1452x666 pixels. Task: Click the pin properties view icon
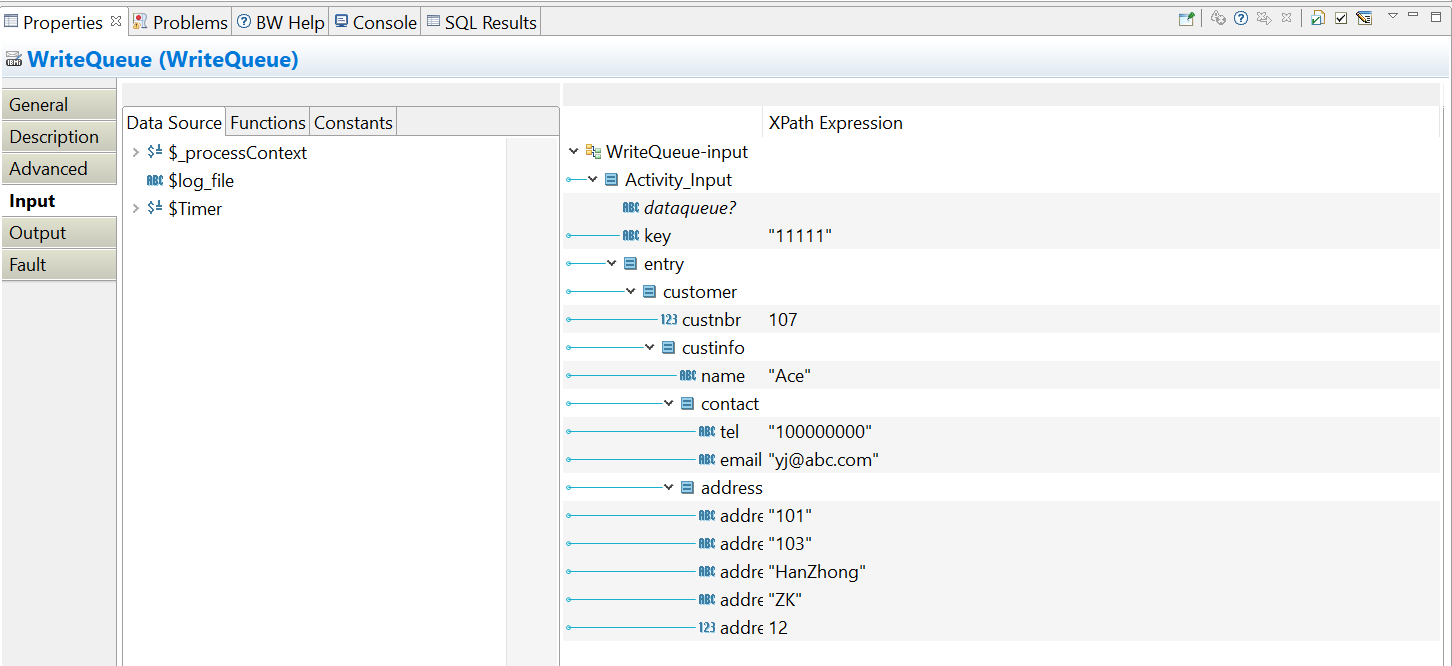1186,18
